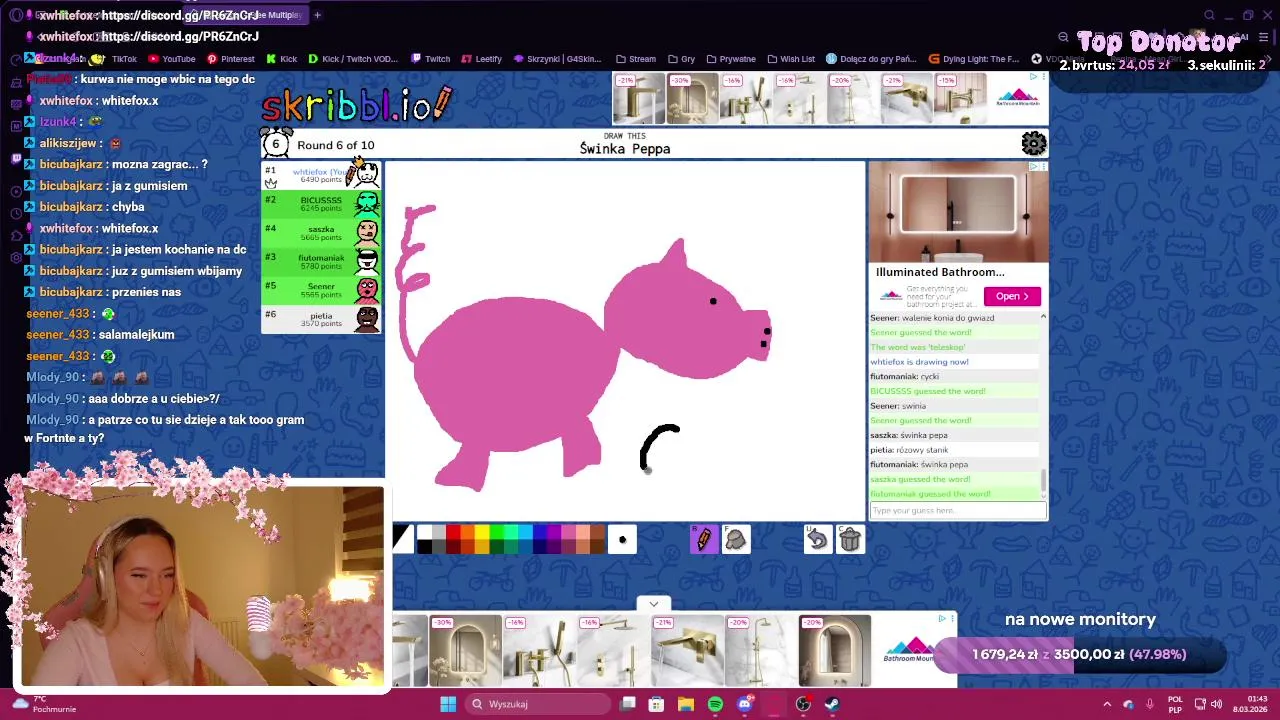The height and width of the screenshot is (720, 1280).
Task: Click the Illuminated Bathroom mirror ad image
Action: pos(958,212)
